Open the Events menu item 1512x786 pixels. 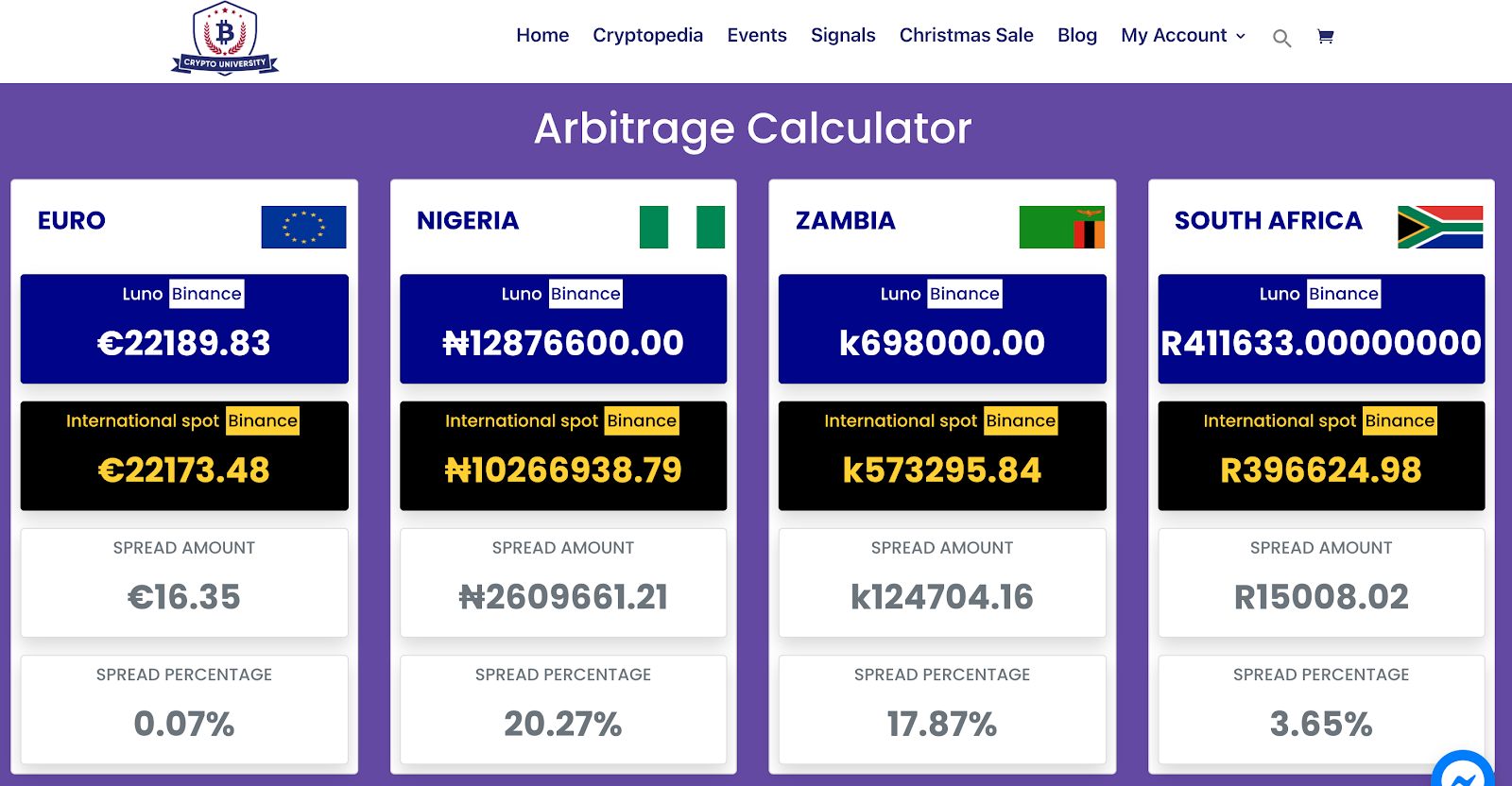tap(756, 35)
